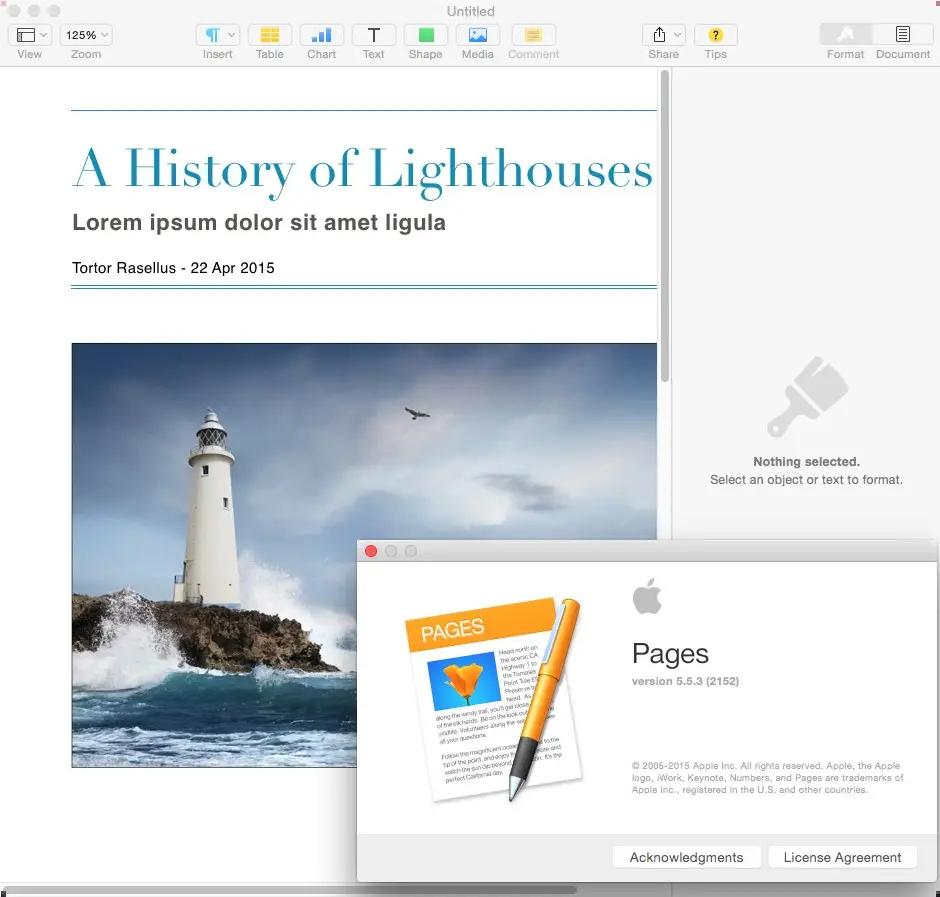Image resolution: width=940 pixels, height=897 pixels.
Task: Click the Insert paragraph icon
Action: click(x=212, y=35)
